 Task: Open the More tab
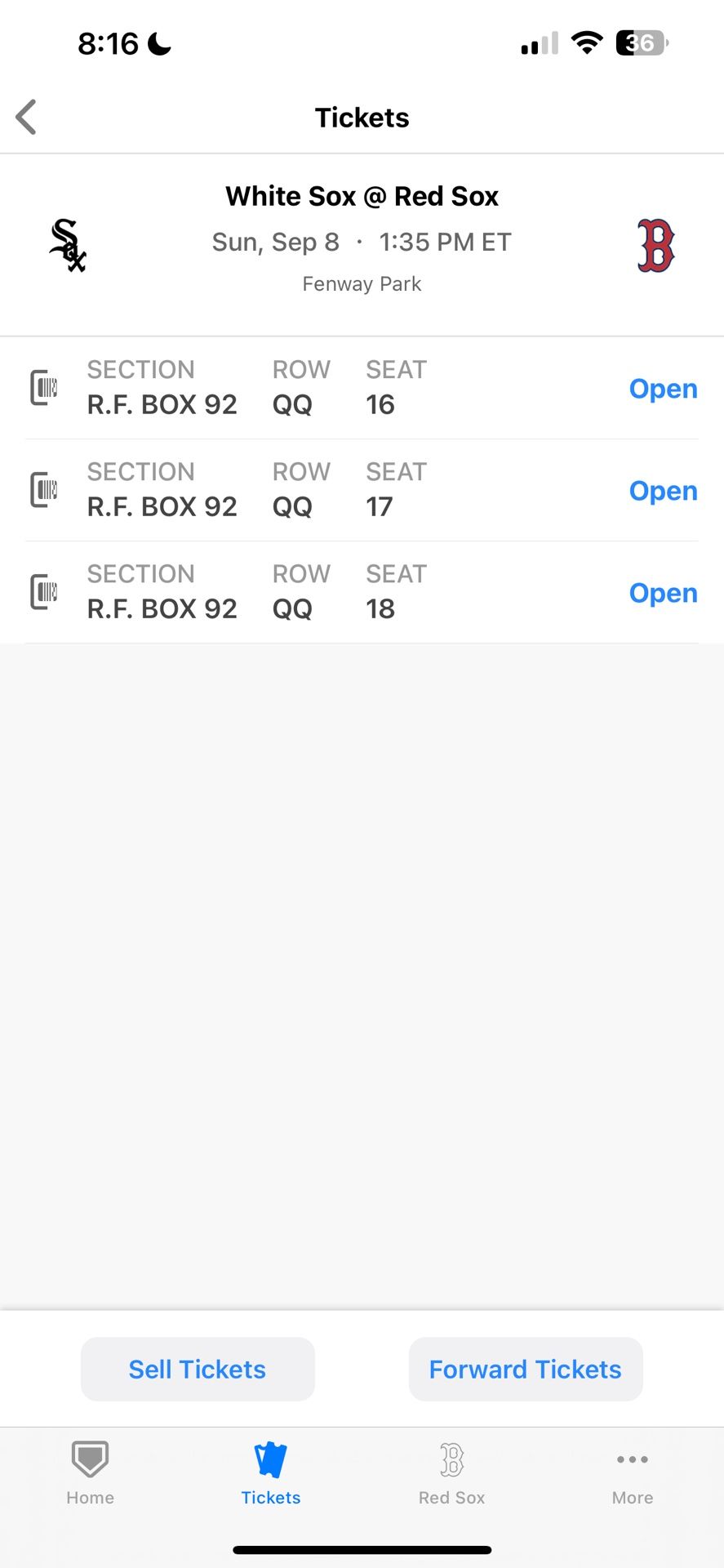633,1473
